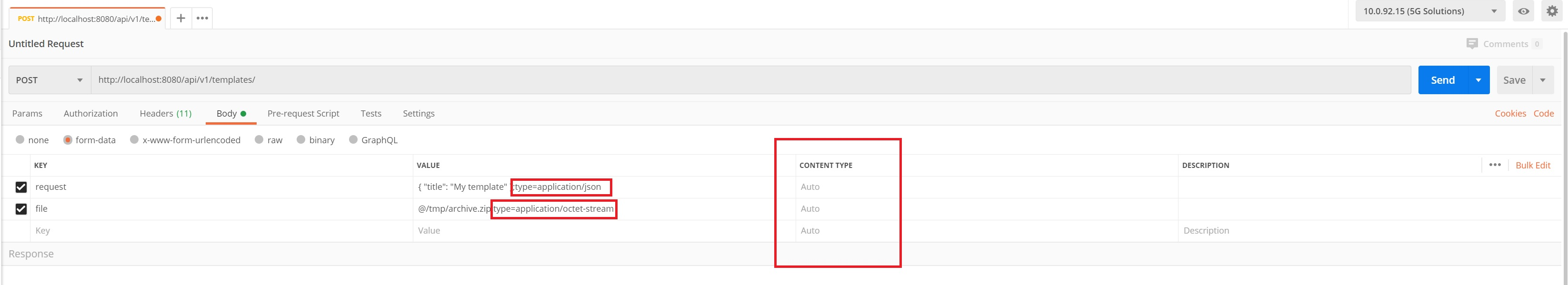Click the environment quick look eye icon
The height and width of the screenshot is (285, 1568).
(1523, 10)
